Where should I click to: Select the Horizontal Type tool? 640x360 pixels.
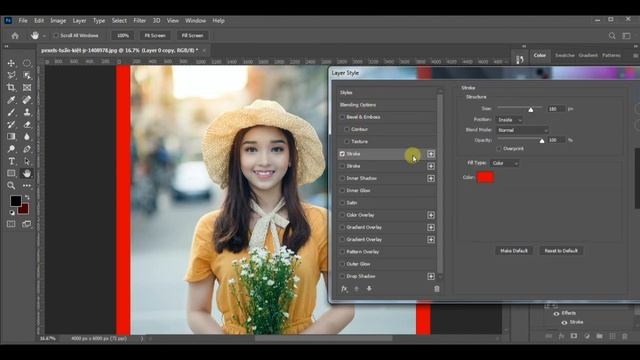tap(11, 161)
